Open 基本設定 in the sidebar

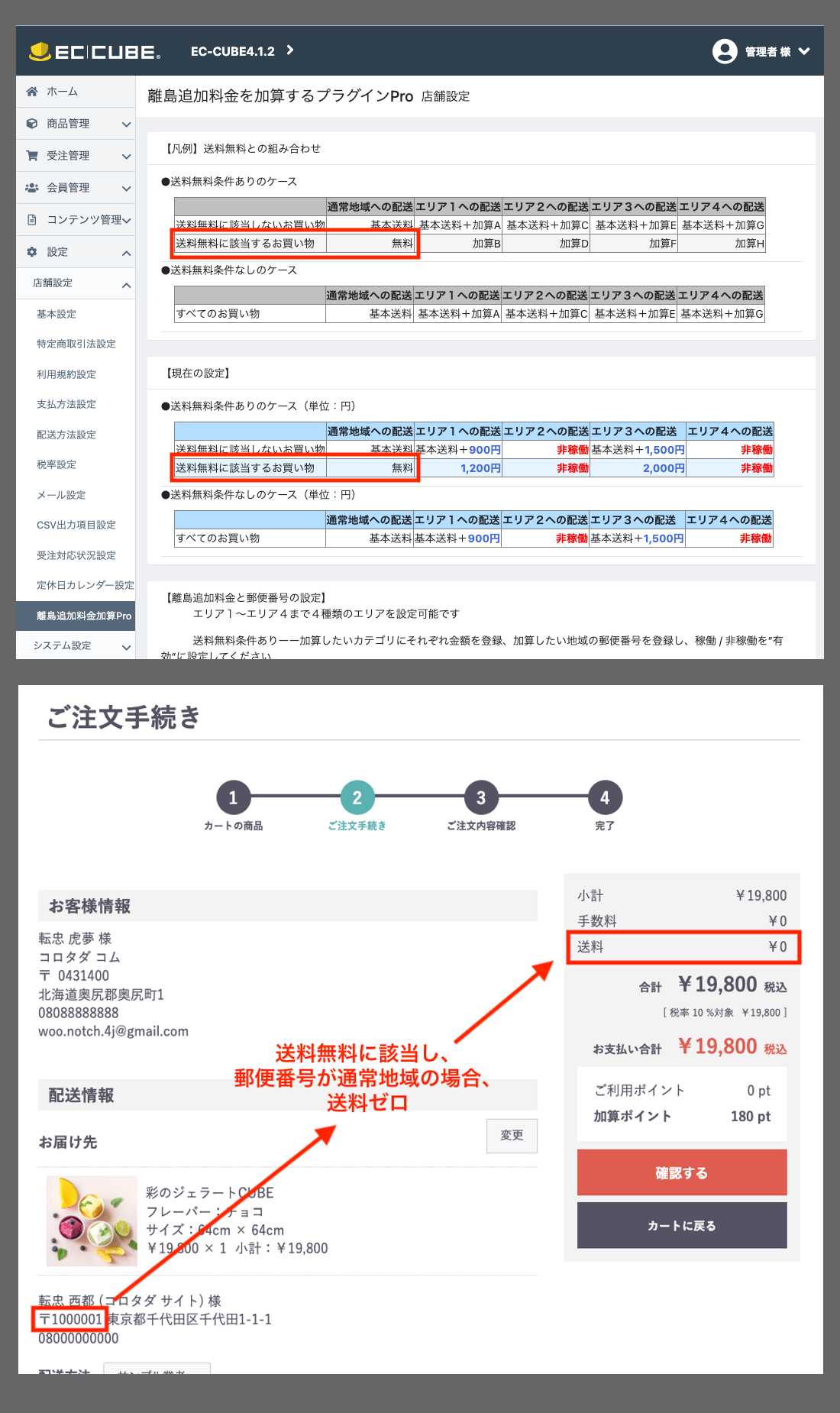tap(57, 314)
